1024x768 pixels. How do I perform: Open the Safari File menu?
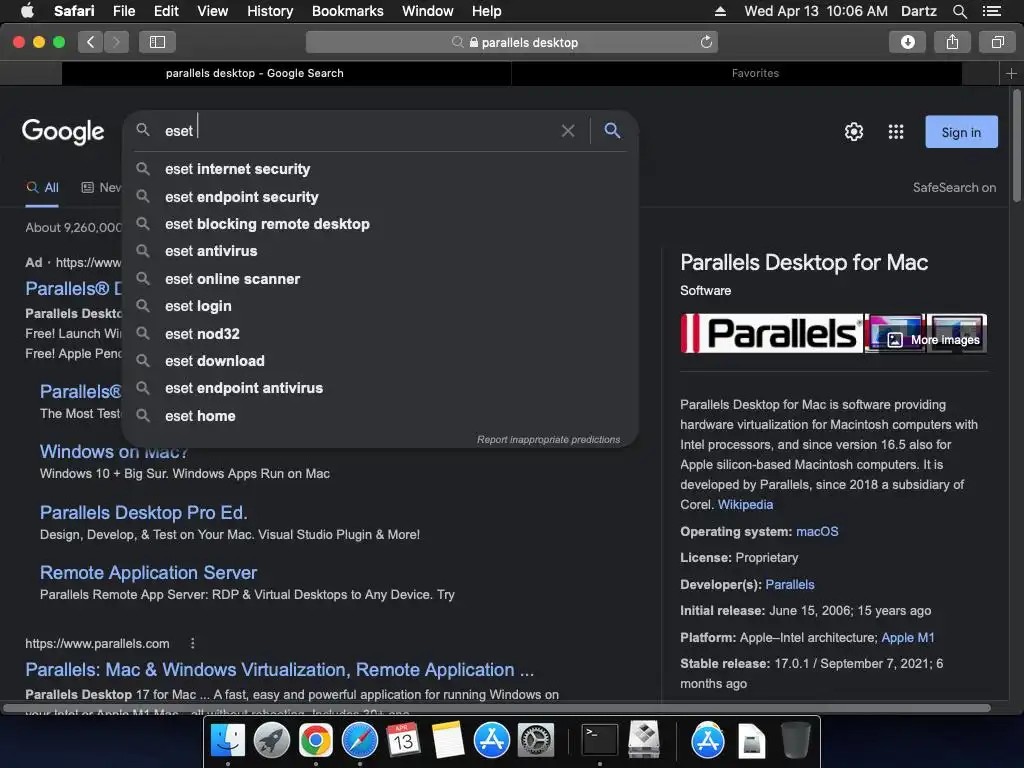[123, 11]
